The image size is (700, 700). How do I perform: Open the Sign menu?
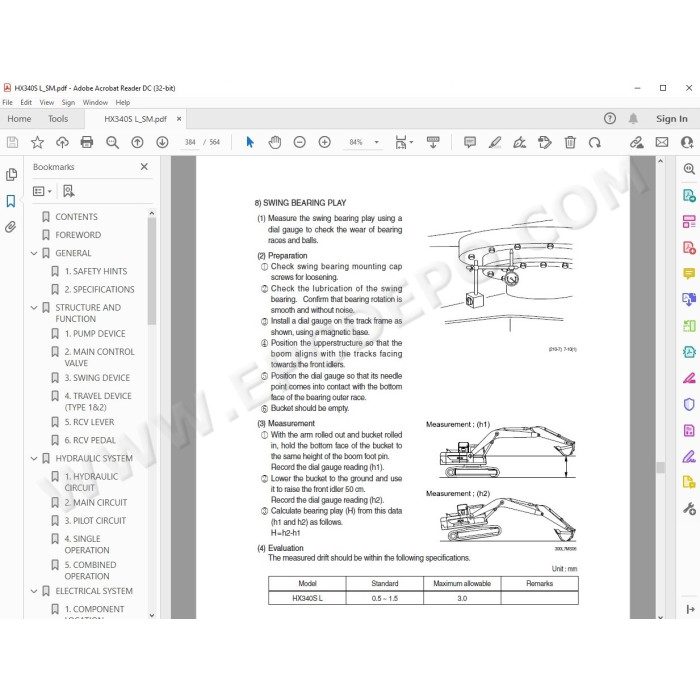68,102
